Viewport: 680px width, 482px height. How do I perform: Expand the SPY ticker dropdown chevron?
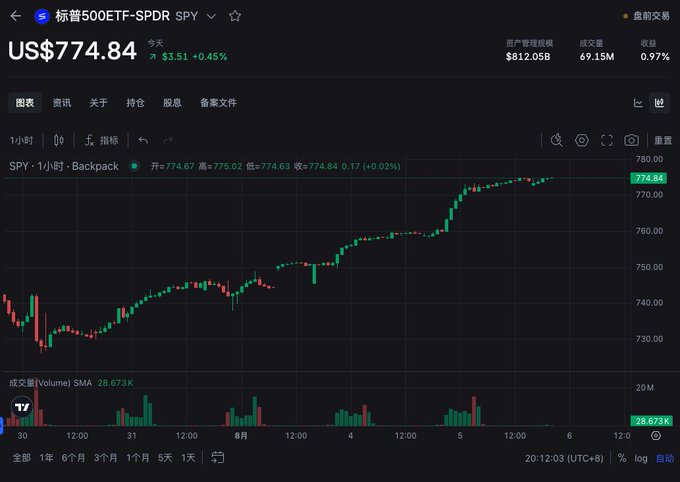(x=211, y=16)
